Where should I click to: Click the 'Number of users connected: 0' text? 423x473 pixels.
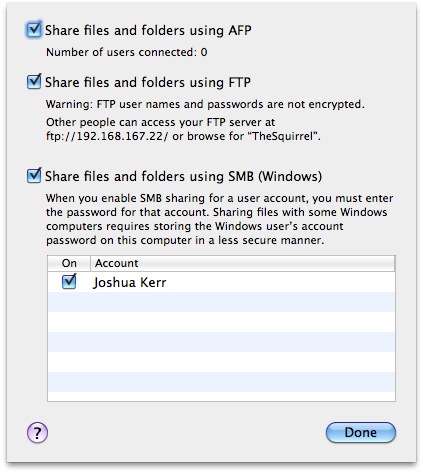pos(127,52)
